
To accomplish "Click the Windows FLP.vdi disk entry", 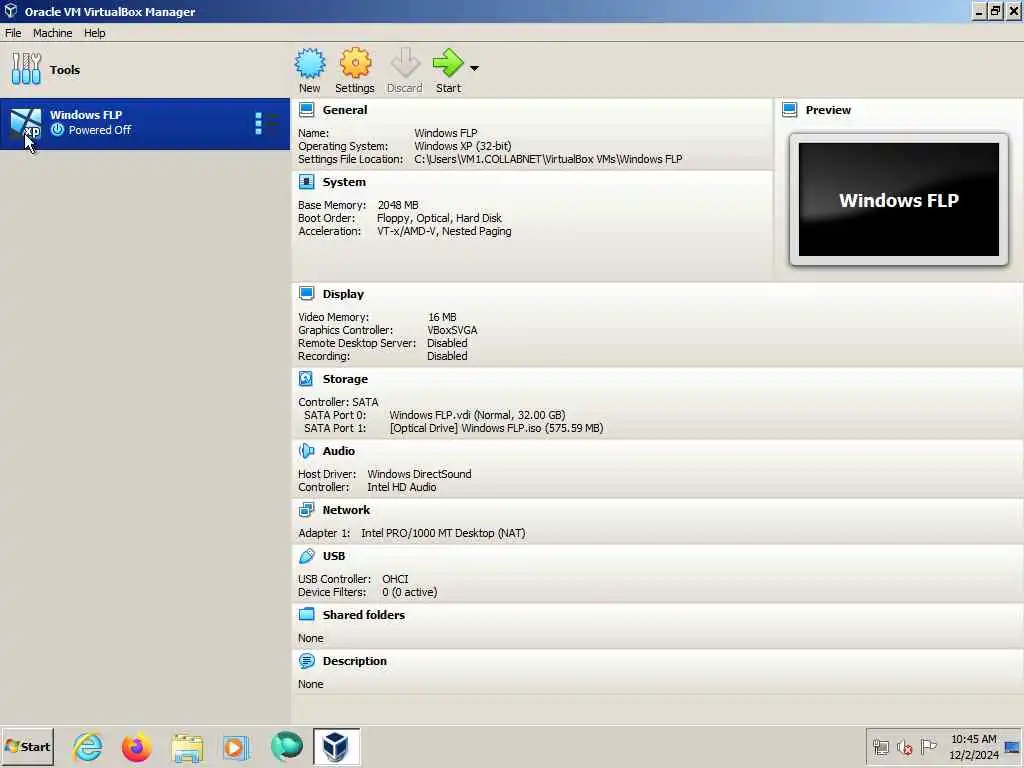I will [477, 415].
